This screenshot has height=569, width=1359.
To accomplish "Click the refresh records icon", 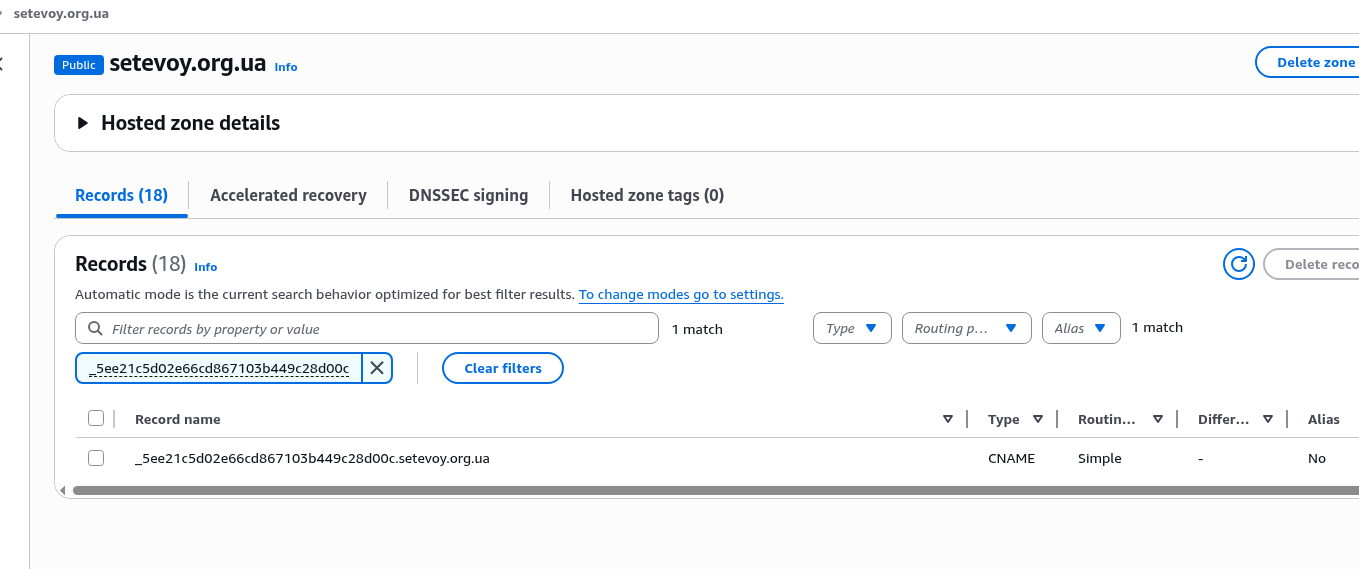I will 1238,264.
